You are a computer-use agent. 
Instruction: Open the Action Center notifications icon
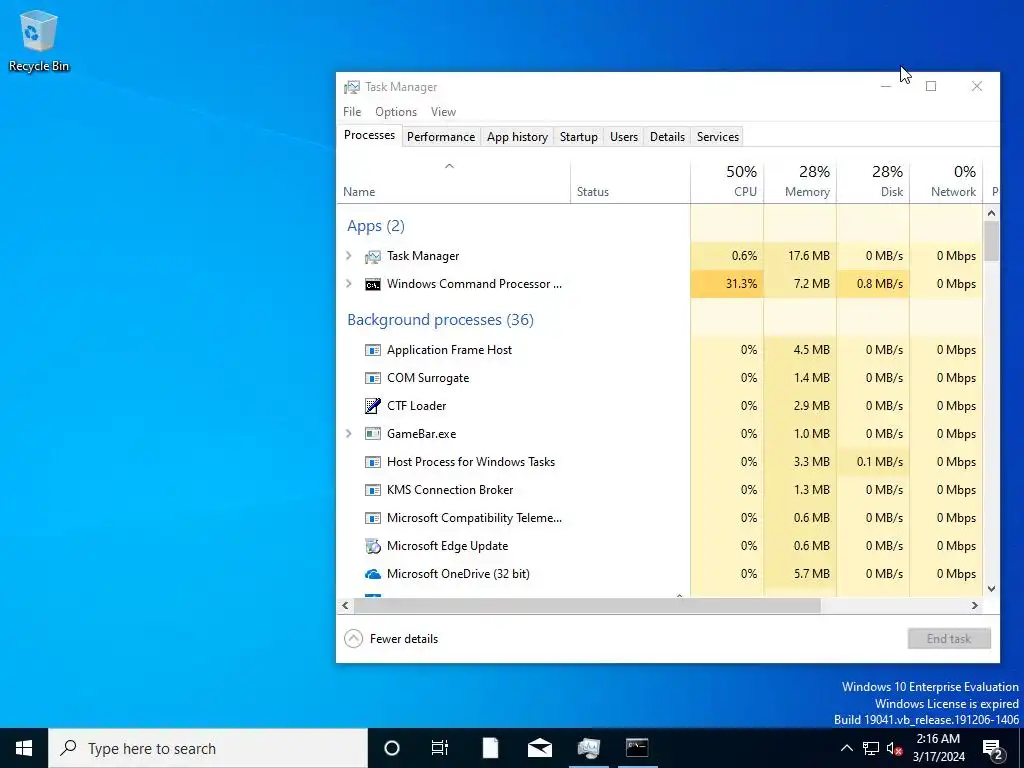pyautogui.click(x=993, y=749)
